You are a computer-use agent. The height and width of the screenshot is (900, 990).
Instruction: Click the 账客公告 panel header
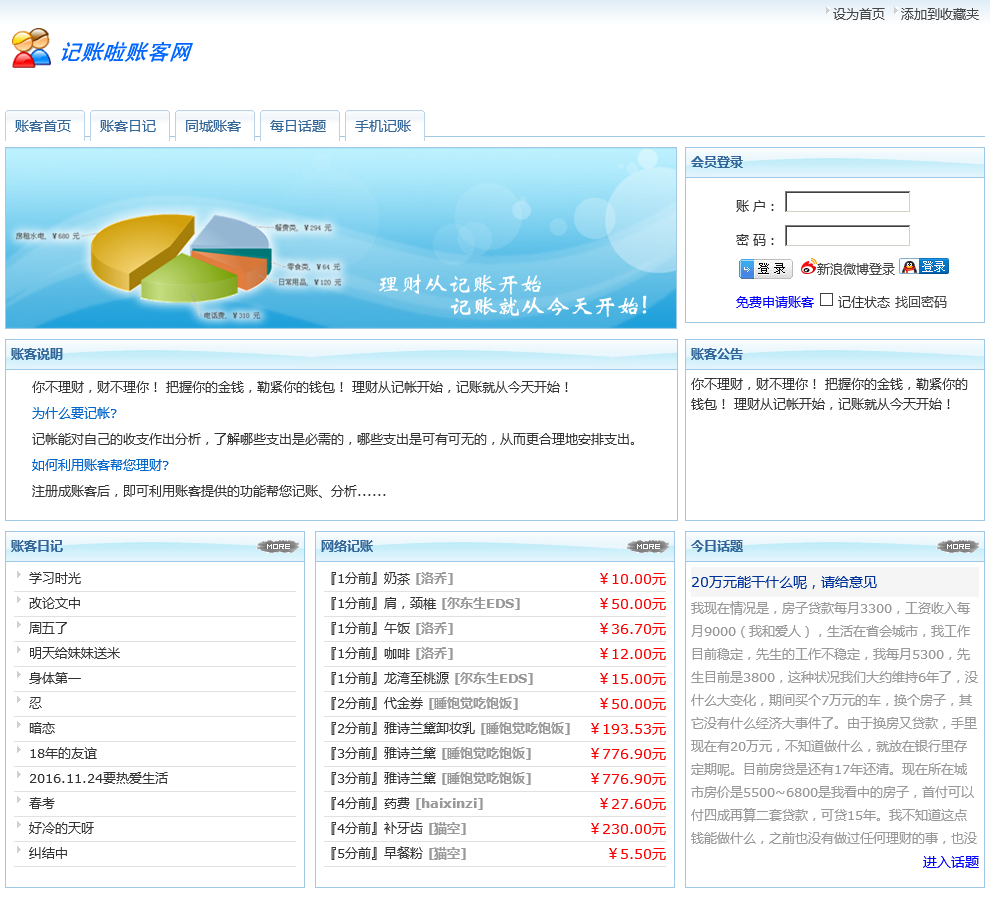coord(835,354)
